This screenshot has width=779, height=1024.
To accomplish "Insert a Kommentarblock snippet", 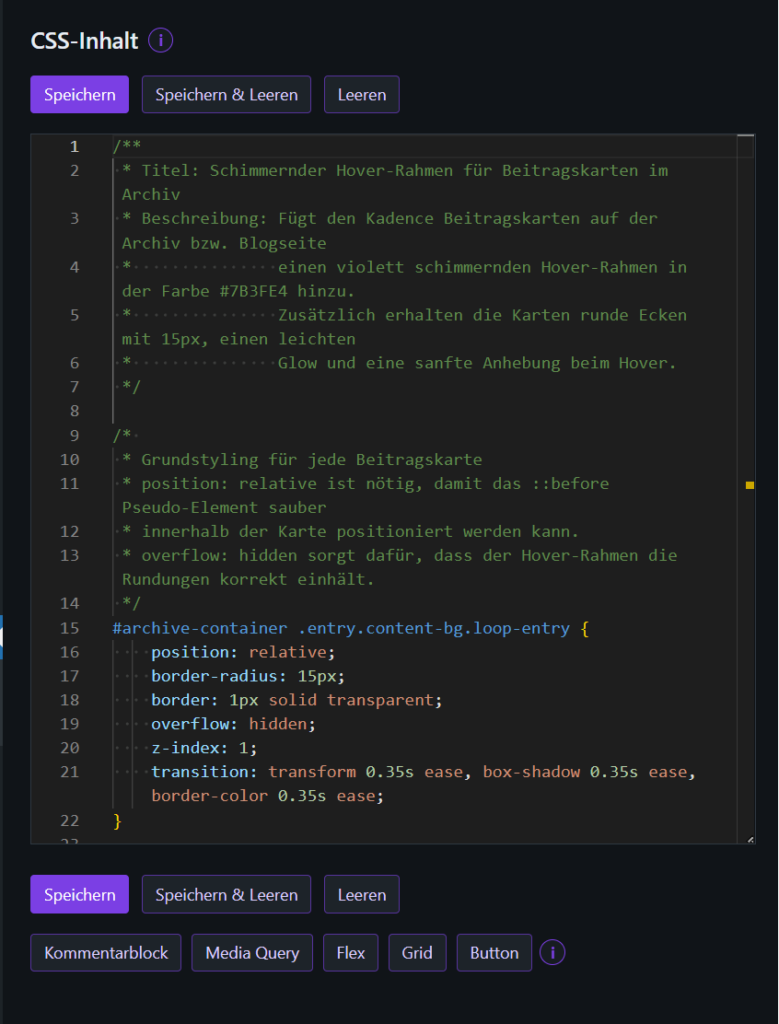I will tap(106, 952).
